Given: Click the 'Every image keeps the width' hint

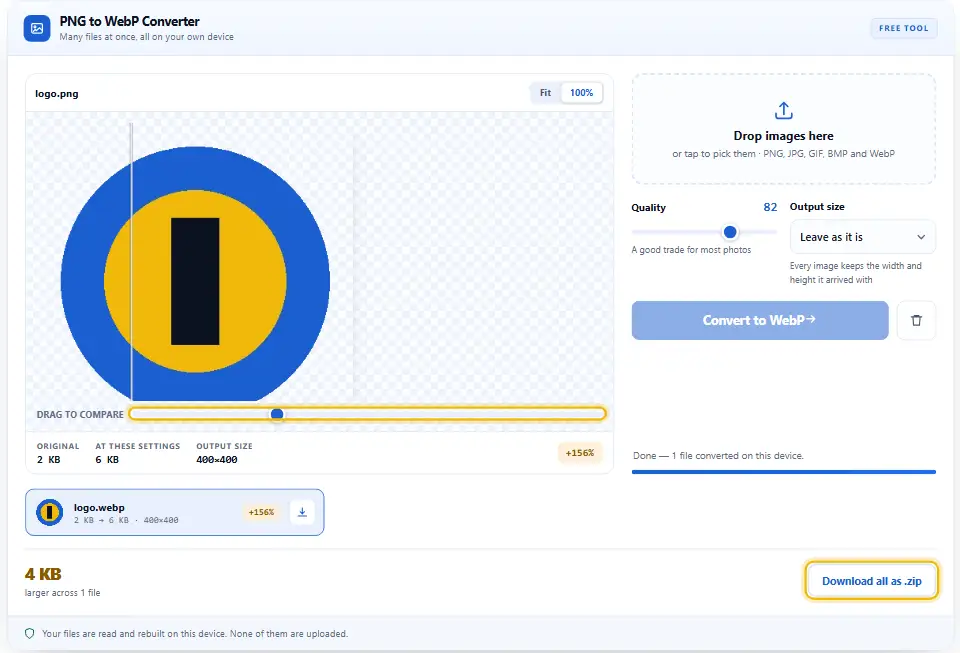Looking at the screenshot, I should click(x=855, y=272).
